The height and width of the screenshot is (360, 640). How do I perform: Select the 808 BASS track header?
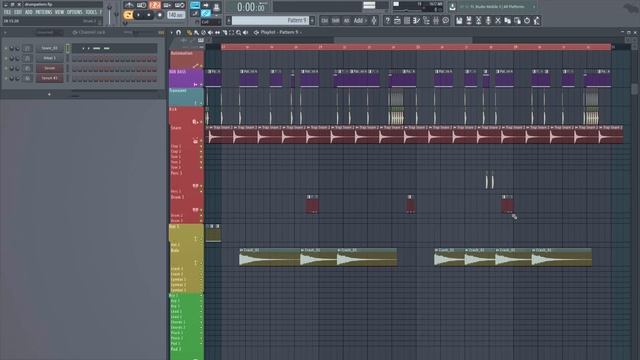[186, 78]
